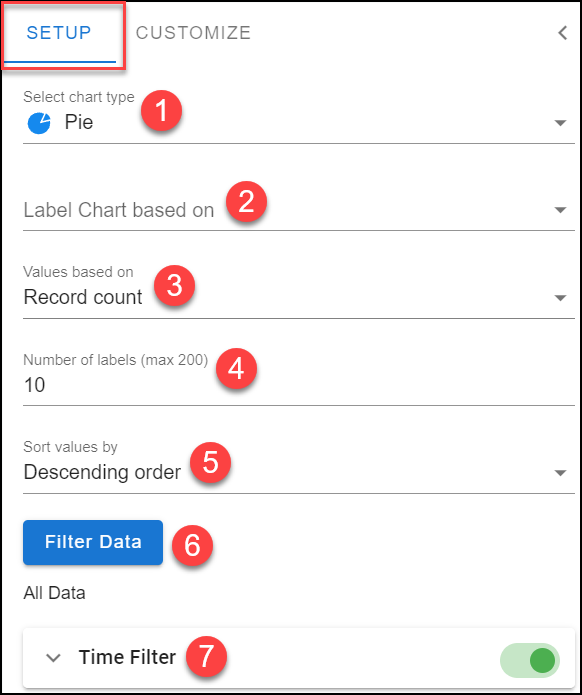Click the blue Pie chart icon
The image size is (582, 695).
tap(39, 123)
